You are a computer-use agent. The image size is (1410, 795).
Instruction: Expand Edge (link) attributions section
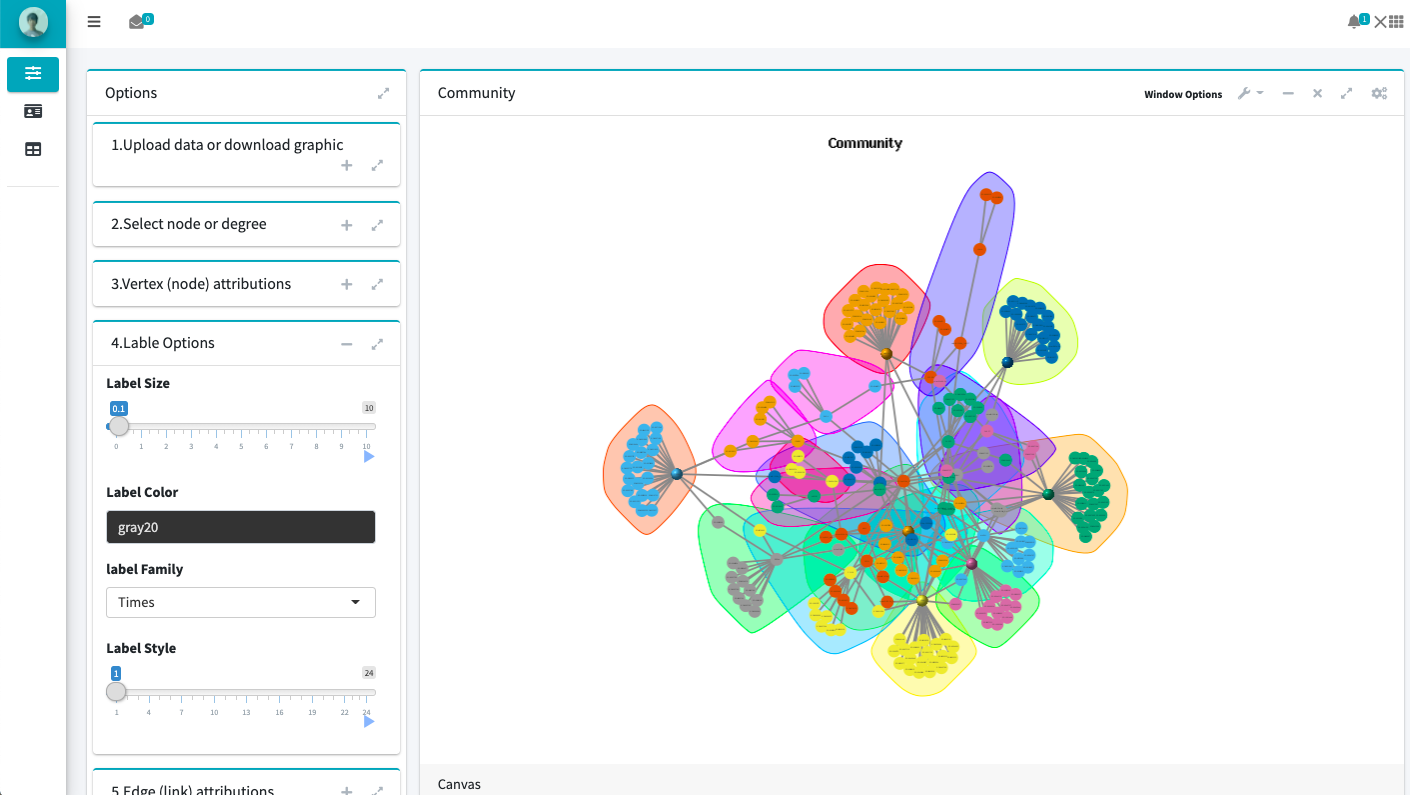pos(347,790)
